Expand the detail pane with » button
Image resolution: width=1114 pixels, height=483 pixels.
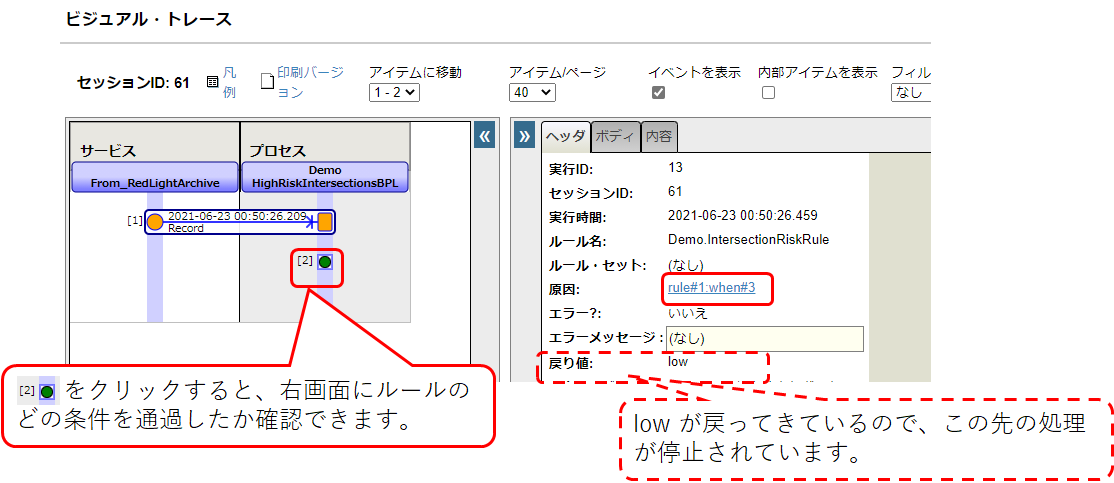(525, 137)
